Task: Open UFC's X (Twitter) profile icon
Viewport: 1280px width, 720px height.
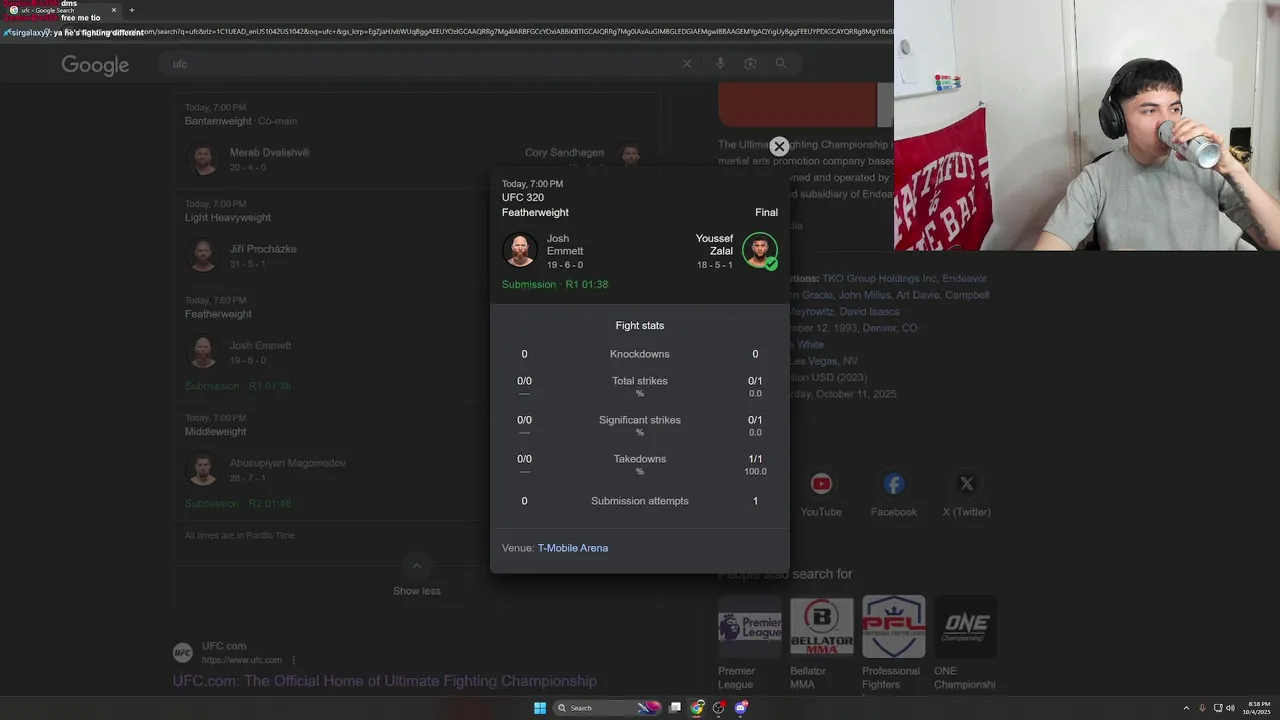Action: [966, 484]
